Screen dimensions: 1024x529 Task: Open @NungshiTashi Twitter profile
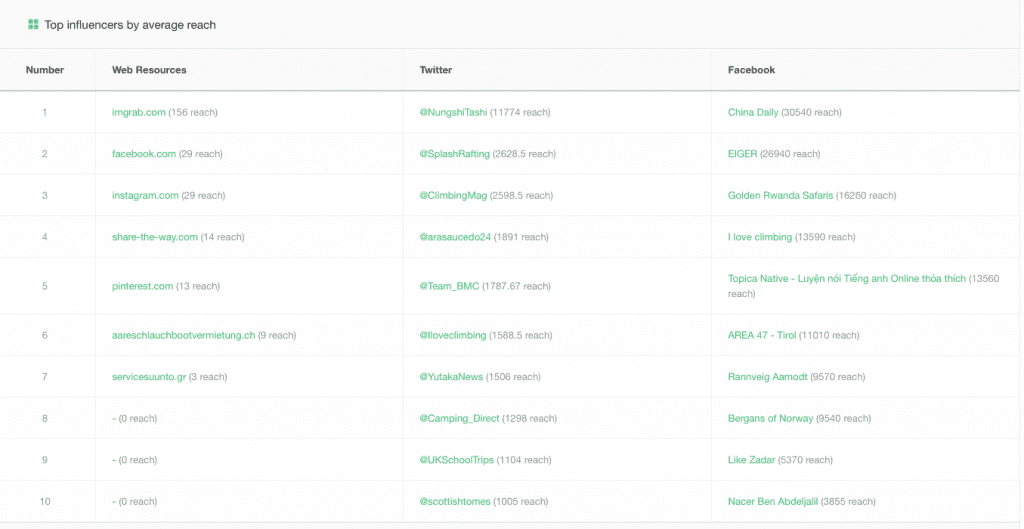point(453,112)
